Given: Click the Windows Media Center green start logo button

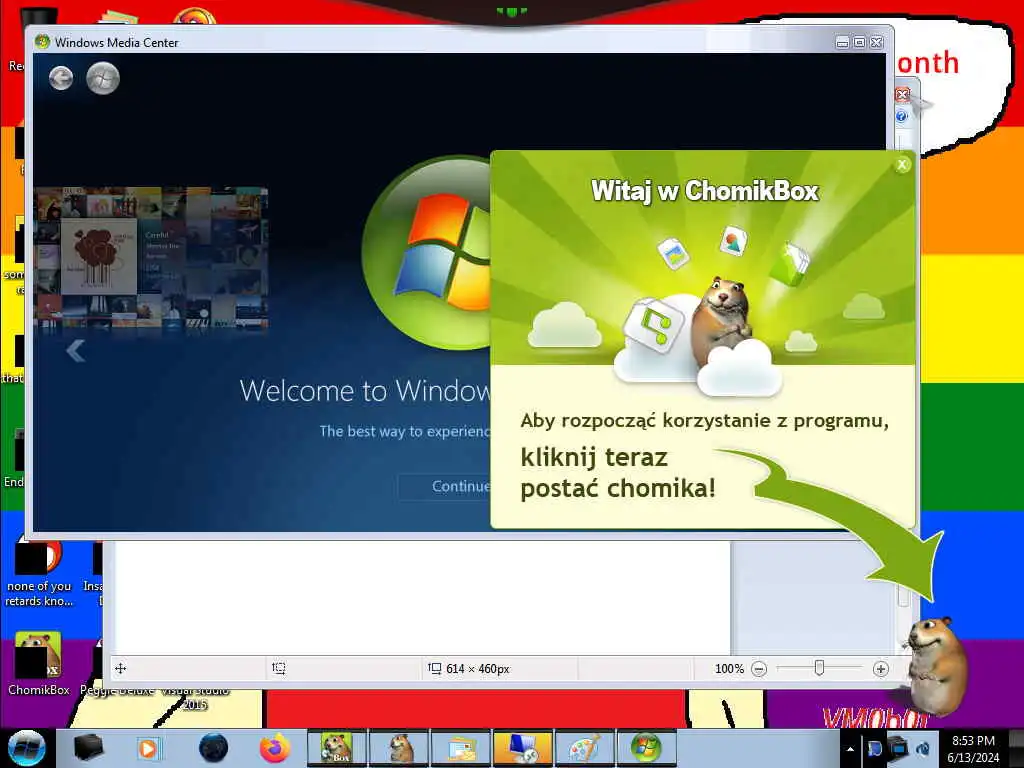Looking at the screenshot, I should tap(103, 79).
